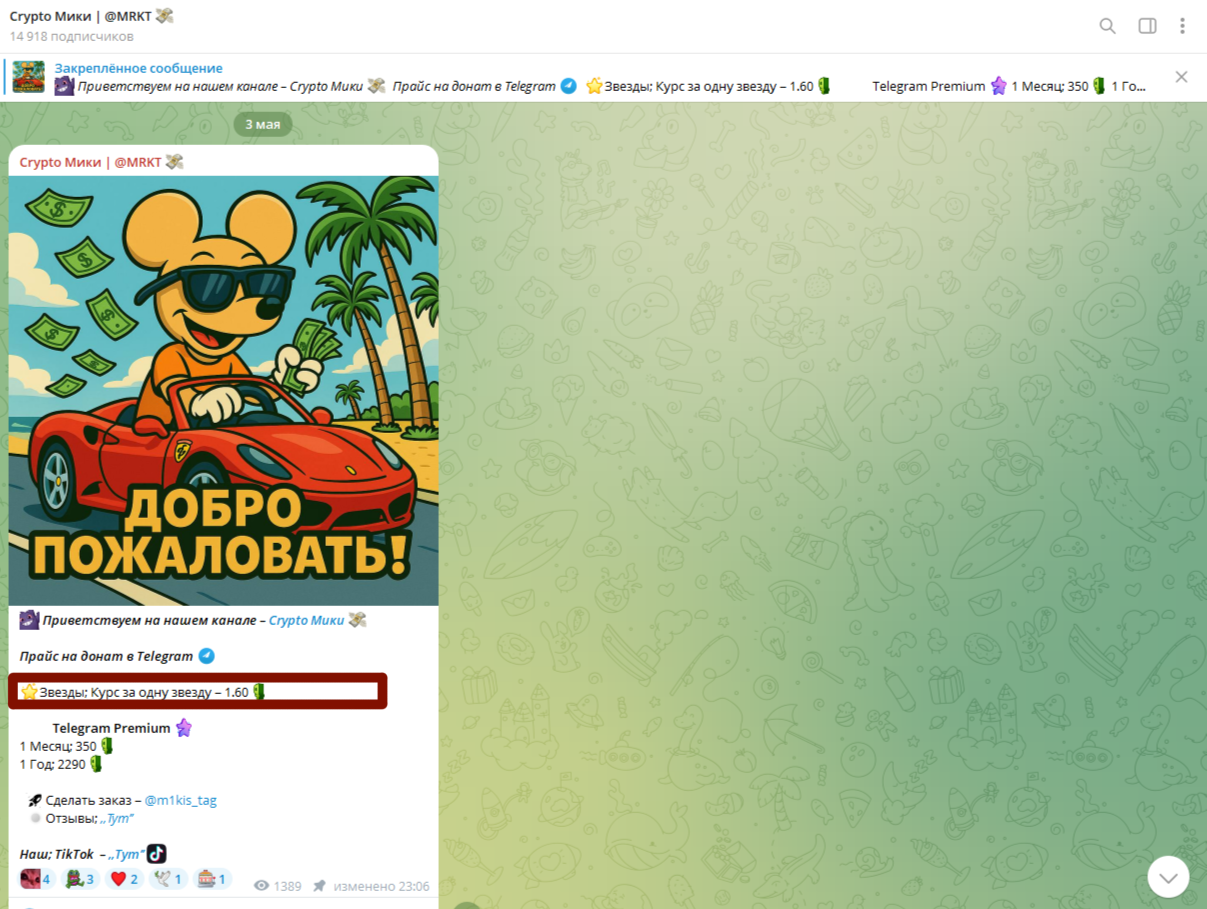Click the star emoji before 'Звезды'

point(29,692)
